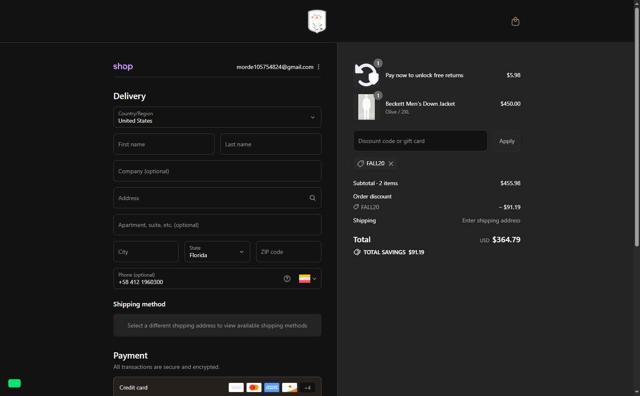This screenshot has width=640, height=396.
Task: Open the Country/Region dropdown
Action: click(x=217, y=117)
